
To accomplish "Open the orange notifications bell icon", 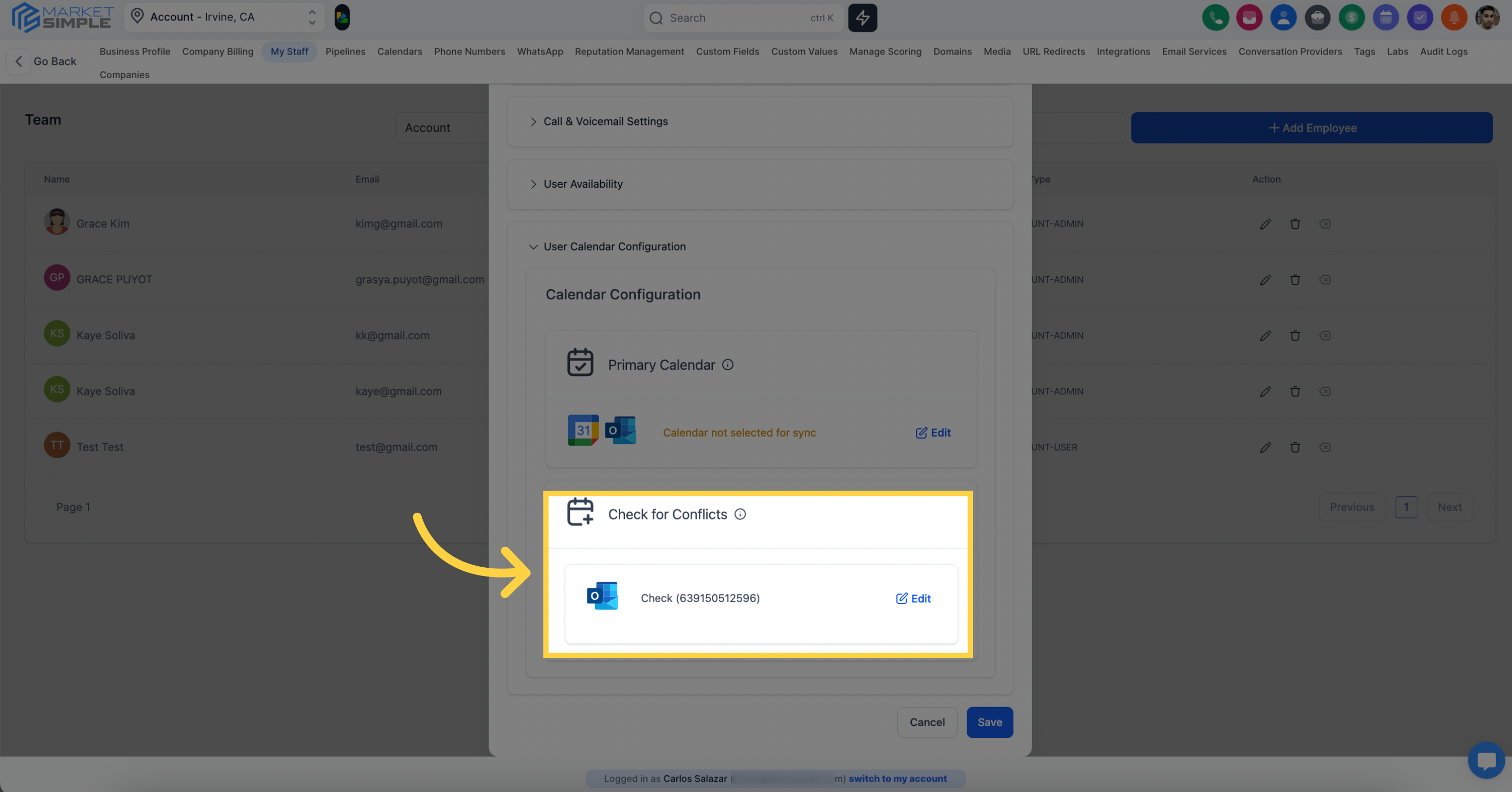I will pos(1453,17).
